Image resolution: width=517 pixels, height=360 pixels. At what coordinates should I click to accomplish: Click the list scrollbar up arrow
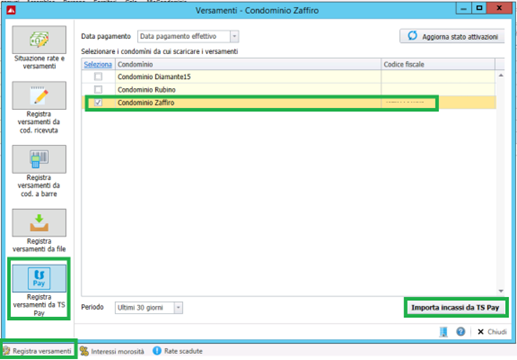(501, 76)
